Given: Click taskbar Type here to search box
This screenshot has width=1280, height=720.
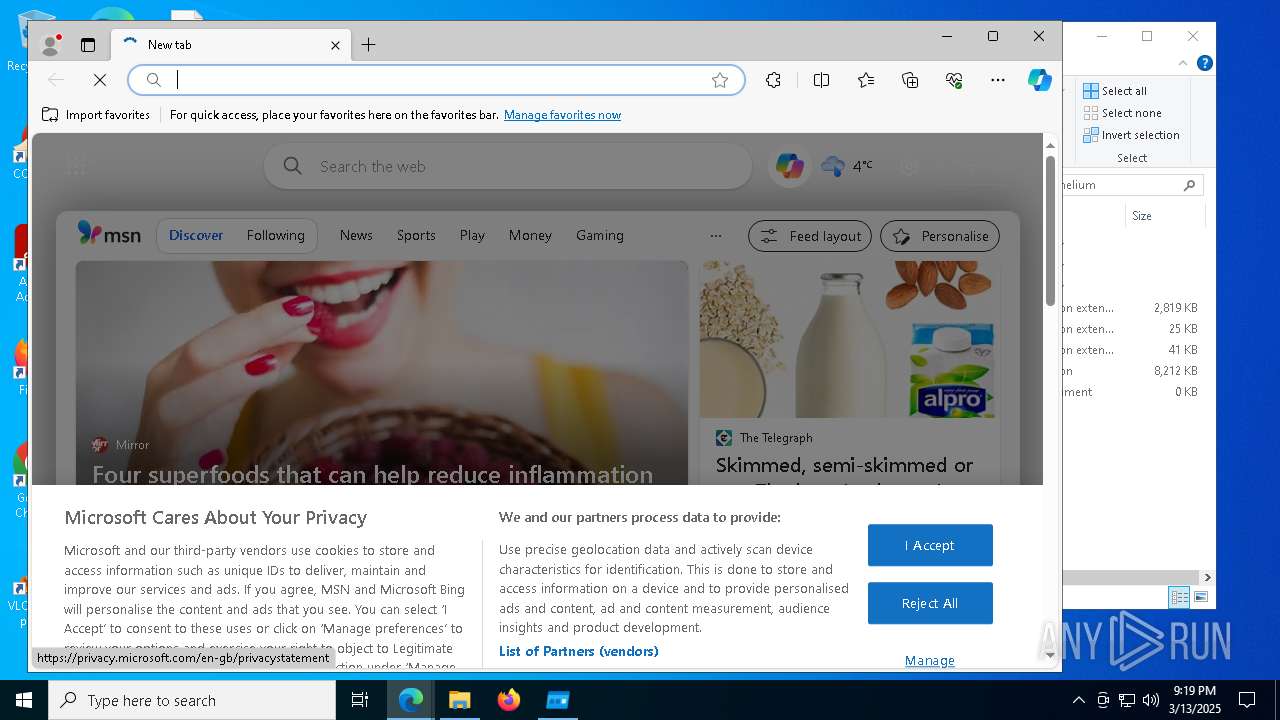Looking at the screenshot, I should pyautogui.click(x=192, y=700).
